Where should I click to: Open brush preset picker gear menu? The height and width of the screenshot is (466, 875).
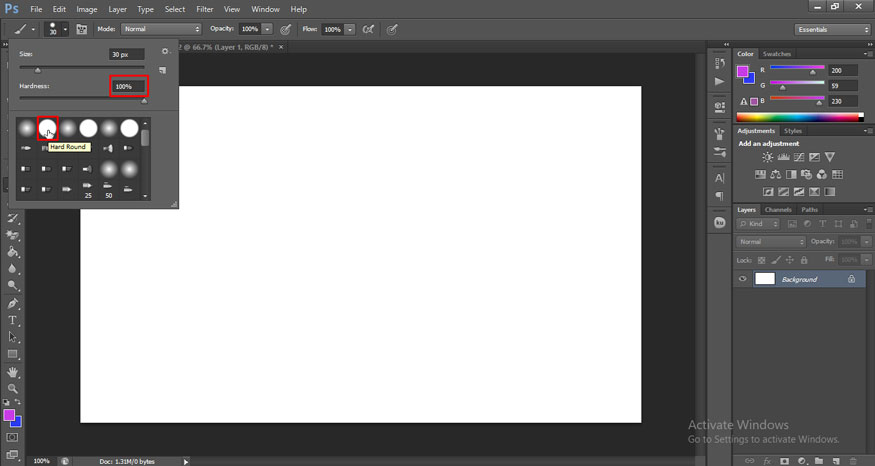pos(165,50)
